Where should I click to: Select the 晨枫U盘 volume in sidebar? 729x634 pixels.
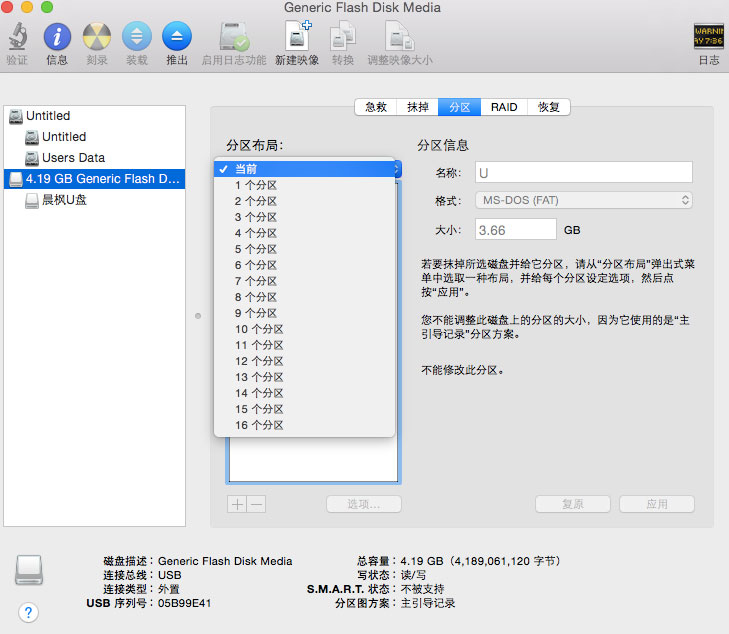click(x=64, y=200)
